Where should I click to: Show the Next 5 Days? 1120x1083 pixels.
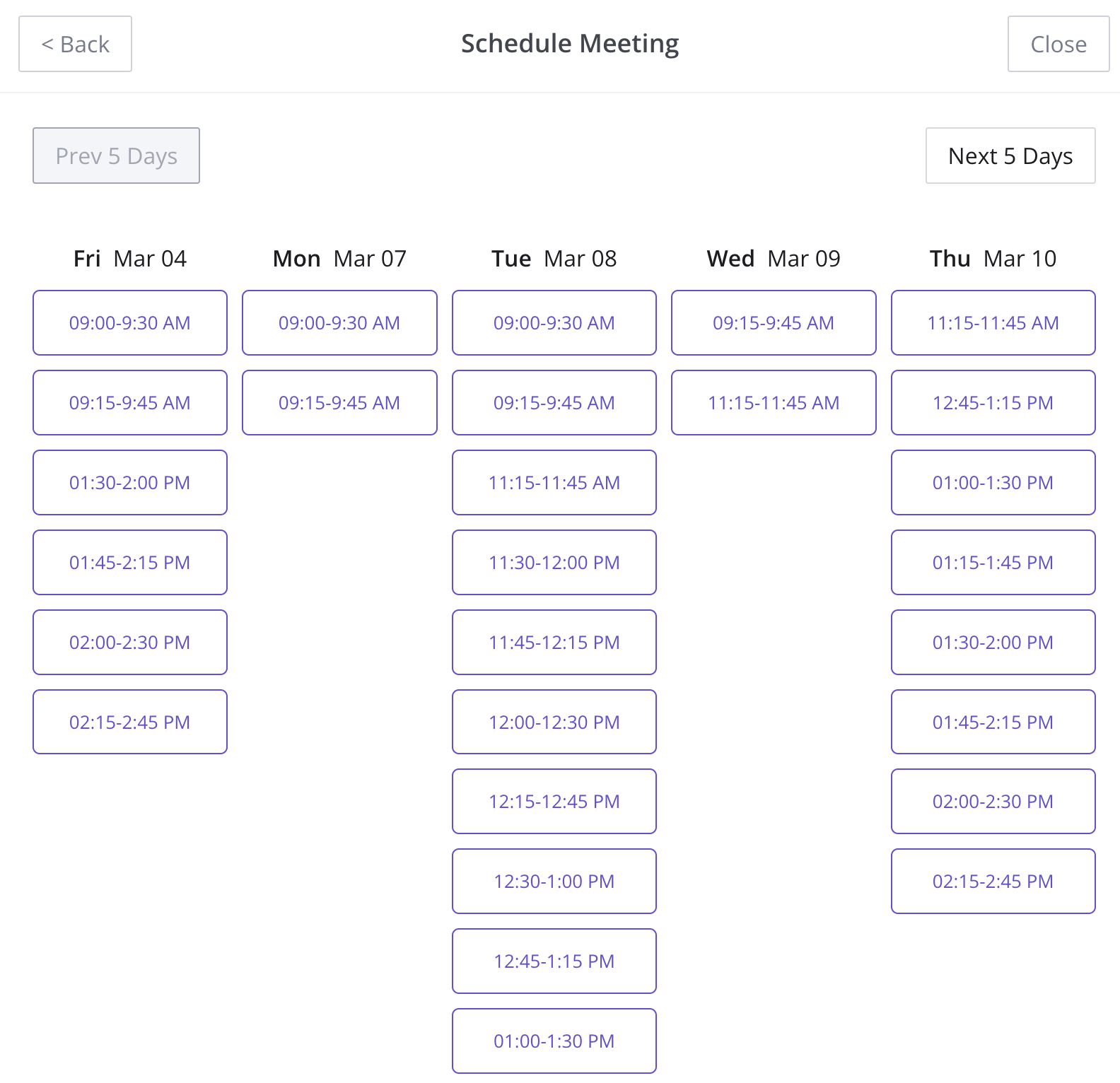pyautogui.click(x=1010, y=156)
